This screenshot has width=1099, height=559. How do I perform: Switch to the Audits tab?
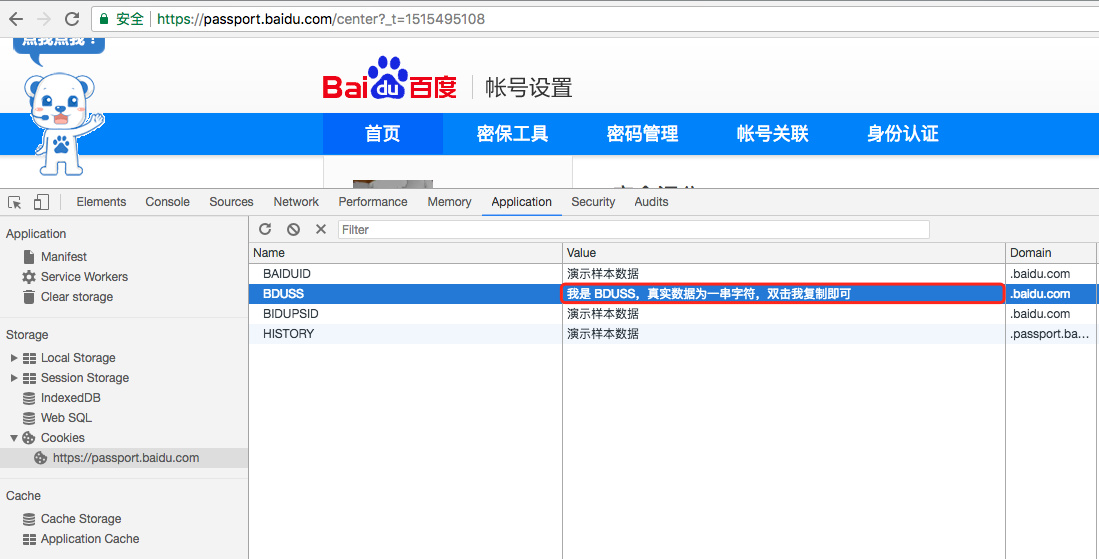(x=651, y=202)
